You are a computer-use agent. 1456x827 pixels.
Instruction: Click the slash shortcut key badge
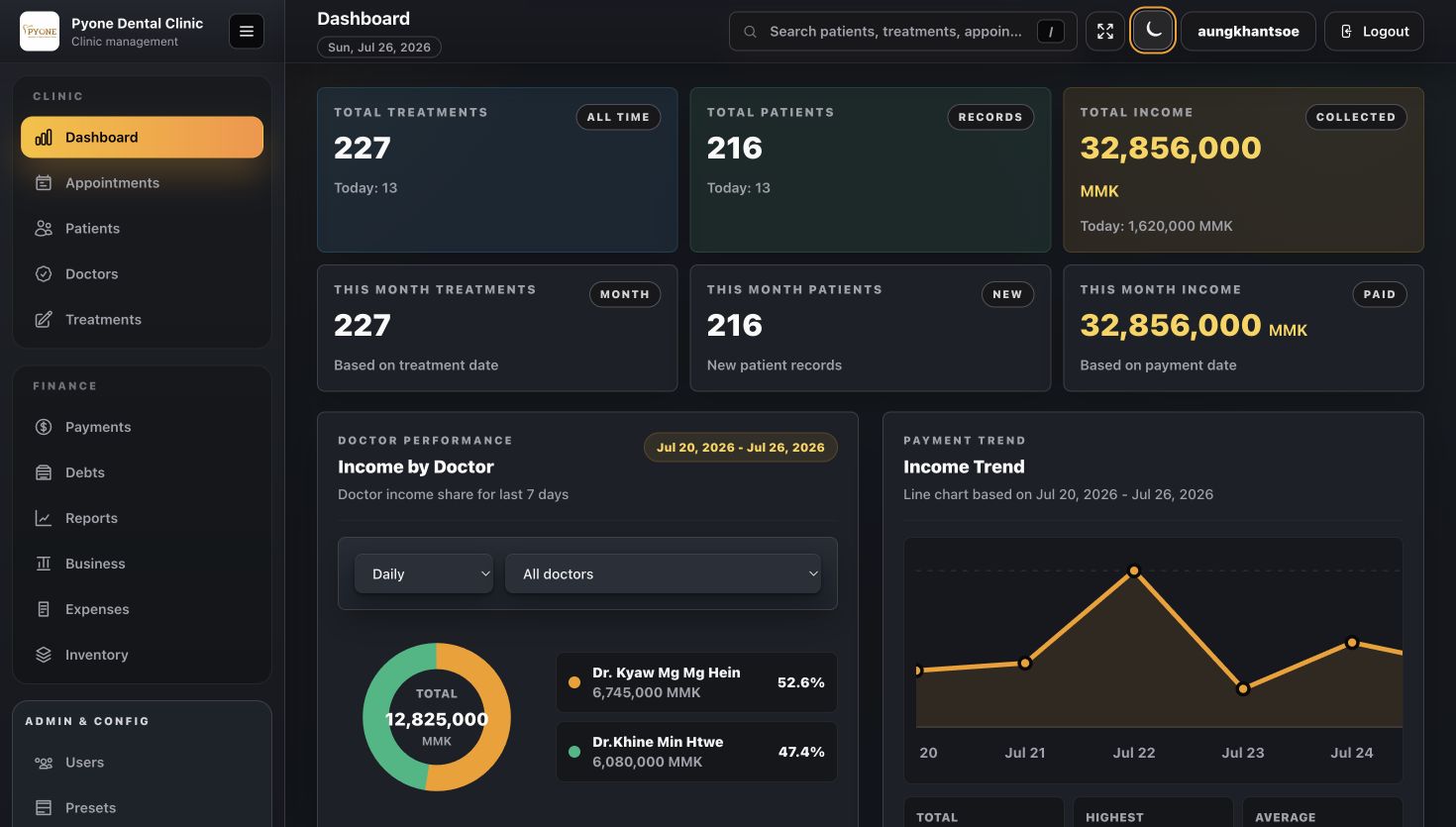[1051, 32]
